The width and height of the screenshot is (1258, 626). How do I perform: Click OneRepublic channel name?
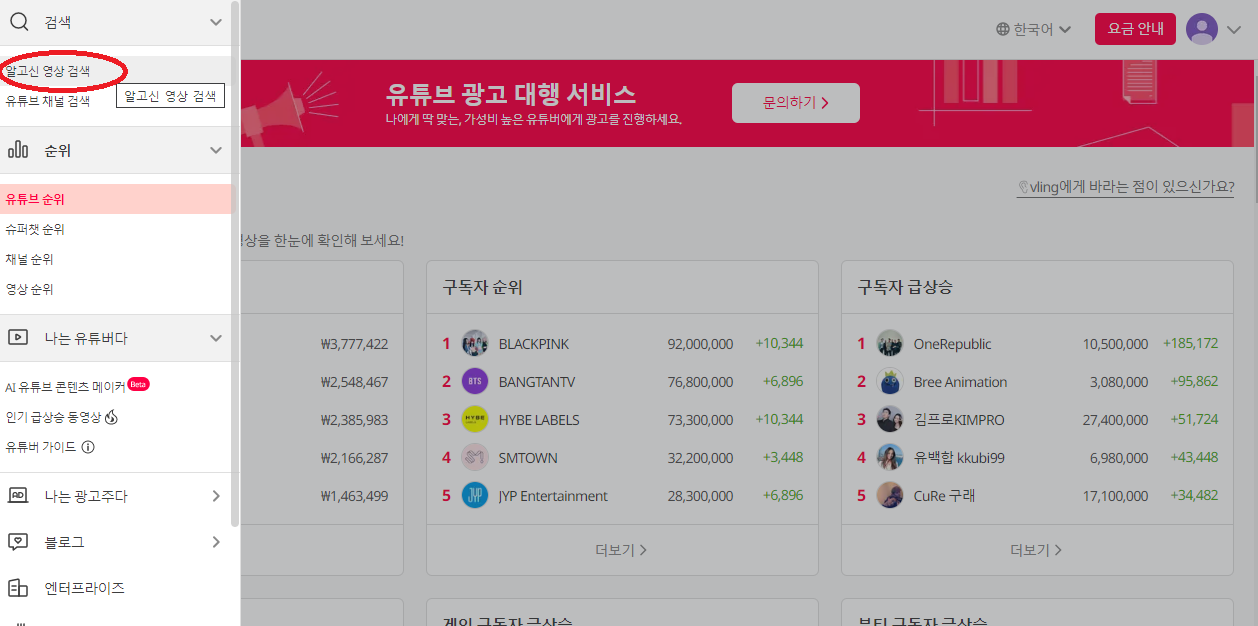point(953,344)
